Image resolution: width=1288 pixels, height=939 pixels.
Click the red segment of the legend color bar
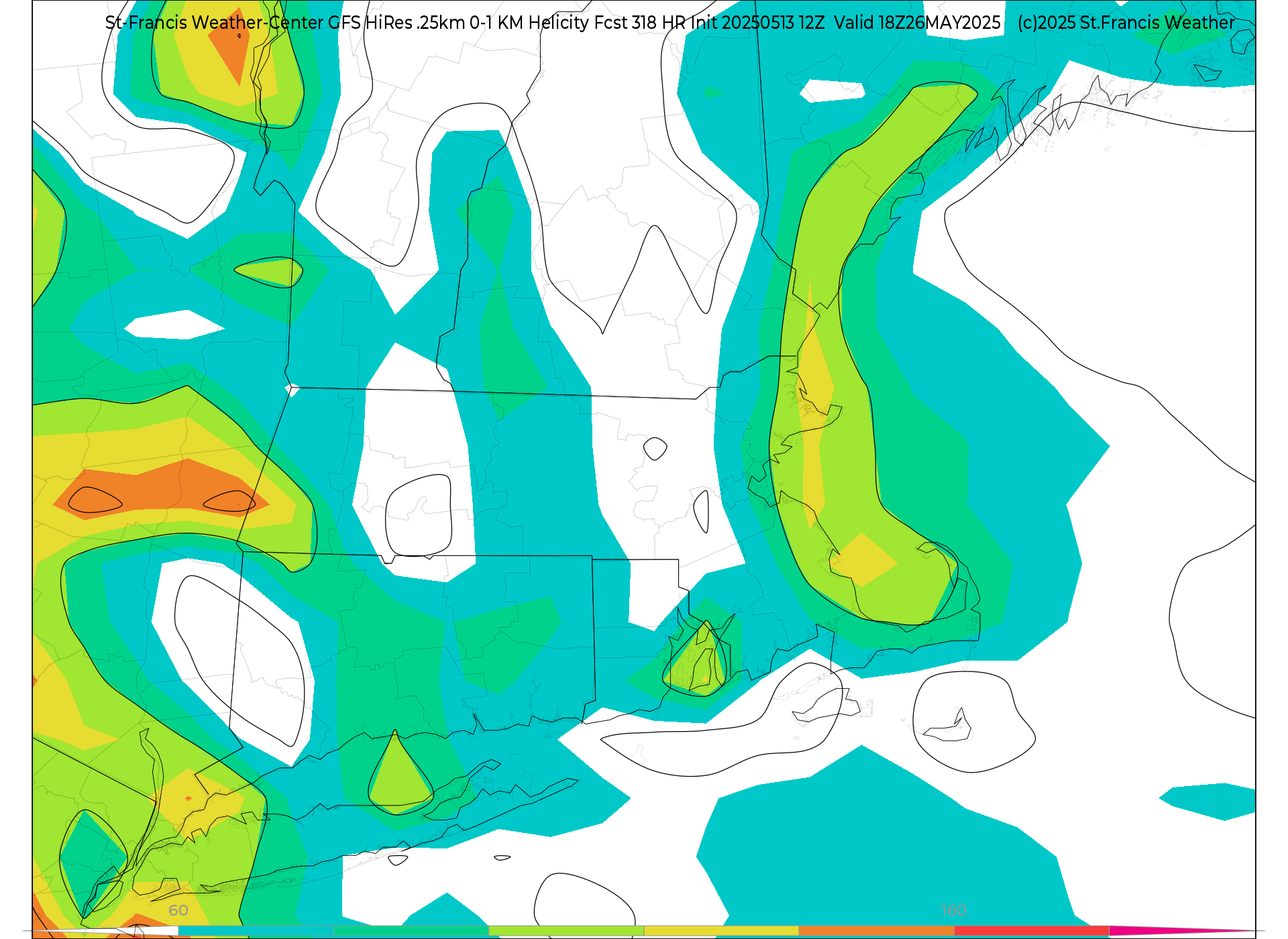tap(1031, 931)
